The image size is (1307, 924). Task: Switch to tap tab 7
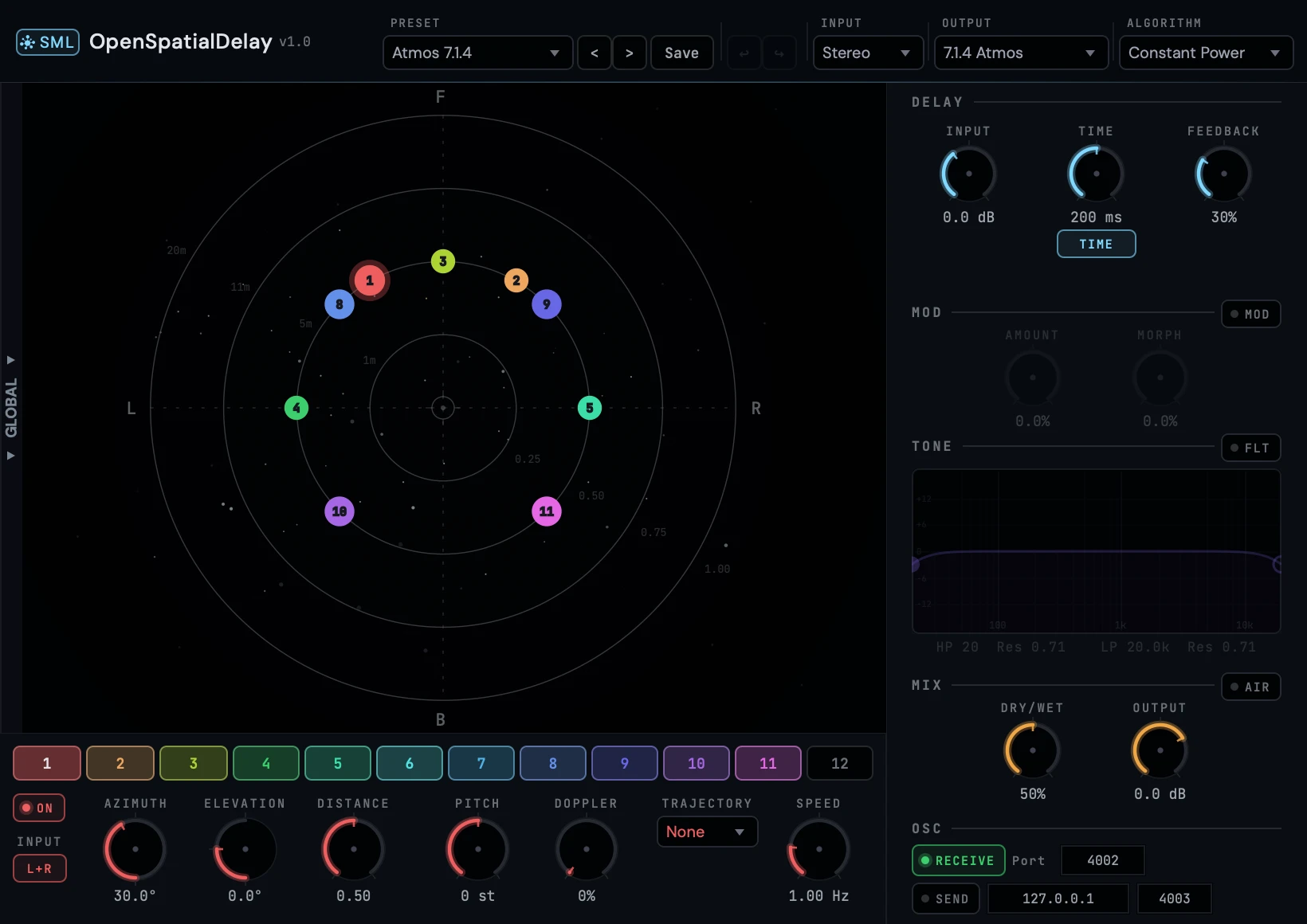pos(481,763)
